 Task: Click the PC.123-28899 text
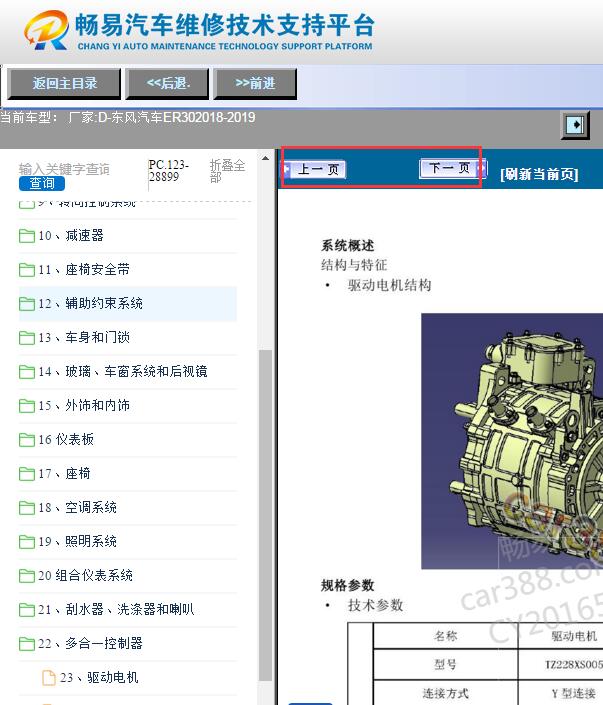coord(169,171)
